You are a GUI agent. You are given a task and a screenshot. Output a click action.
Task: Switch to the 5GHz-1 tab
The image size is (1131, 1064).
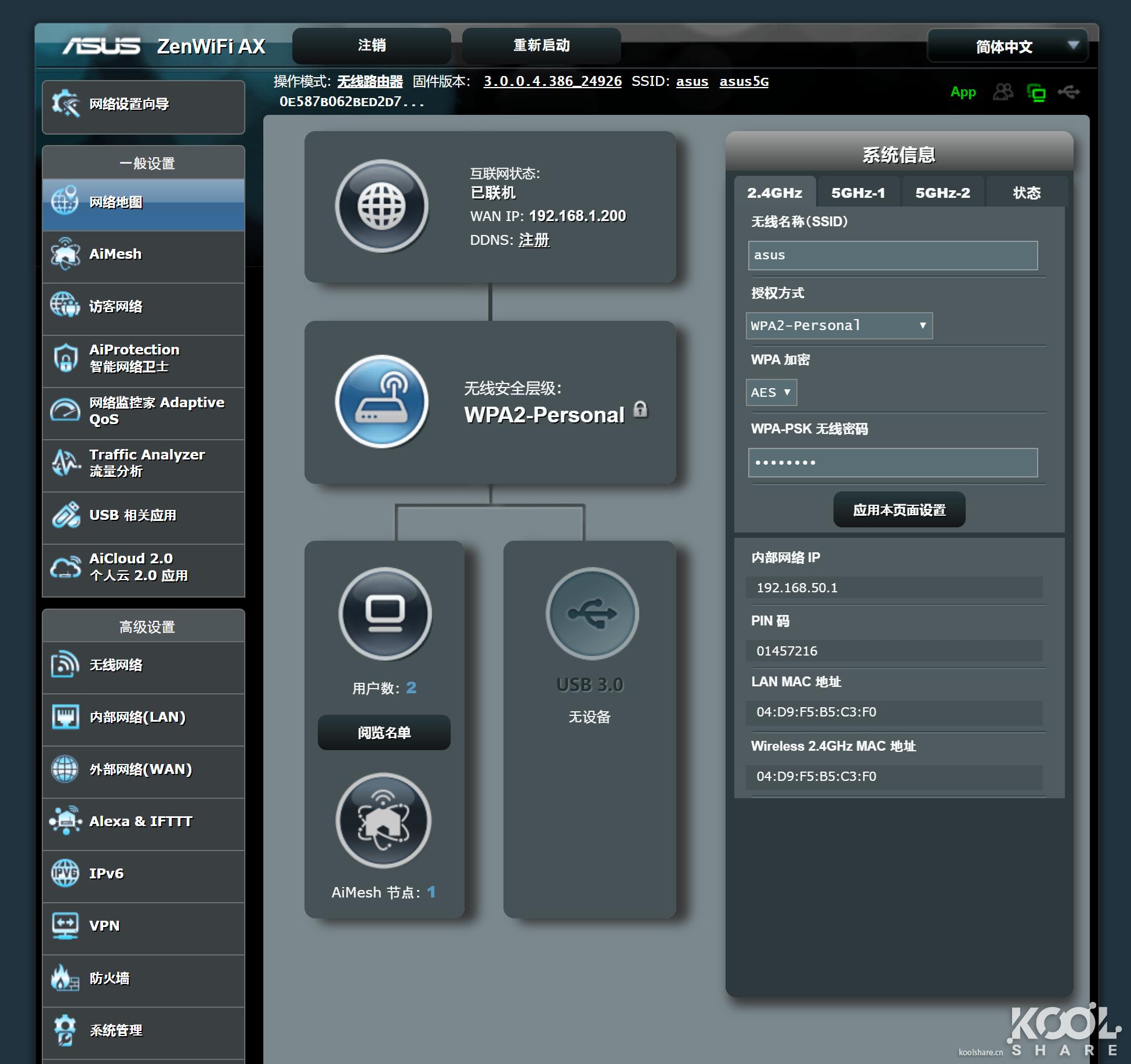(x=858, y=192)
